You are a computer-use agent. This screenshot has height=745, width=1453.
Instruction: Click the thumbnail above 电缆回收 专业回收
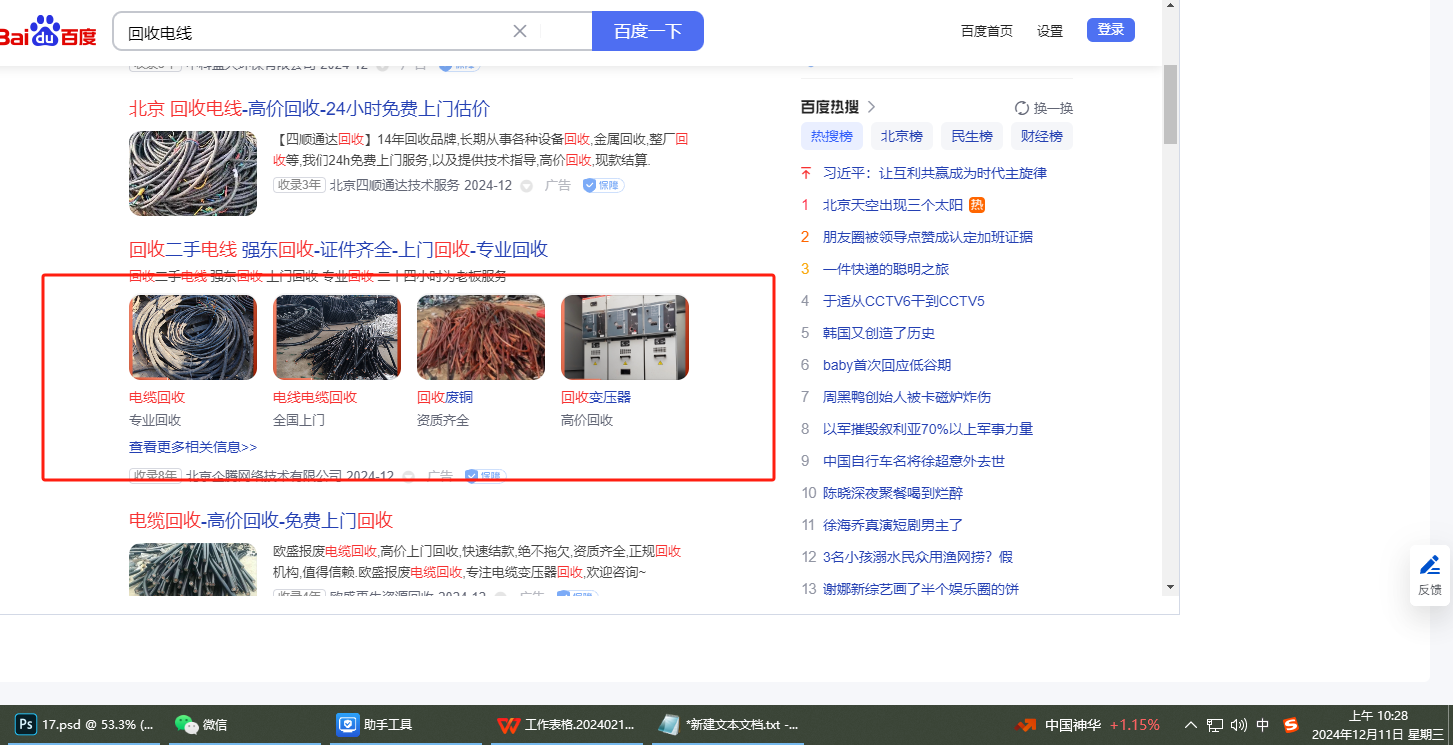(x=193, y=337)
